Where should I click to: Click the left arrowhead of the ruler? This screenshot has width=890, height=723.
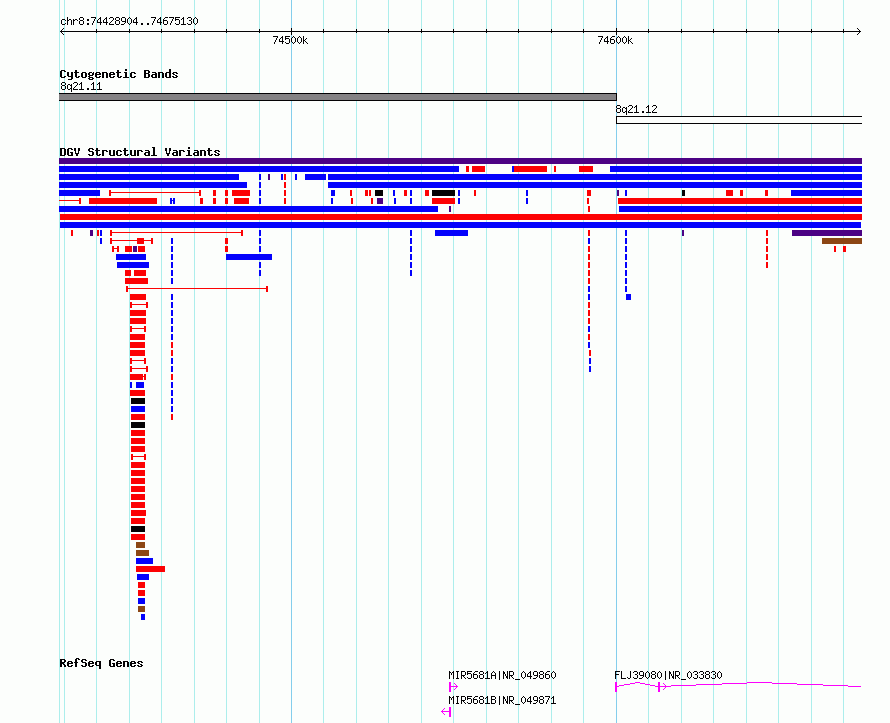62,32
